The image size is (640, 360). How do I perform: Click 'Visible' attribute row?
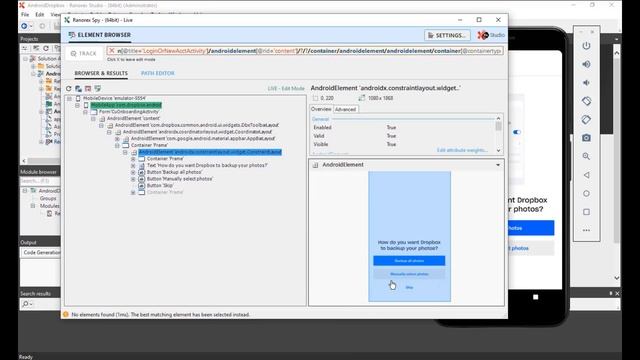pos(403,144)
